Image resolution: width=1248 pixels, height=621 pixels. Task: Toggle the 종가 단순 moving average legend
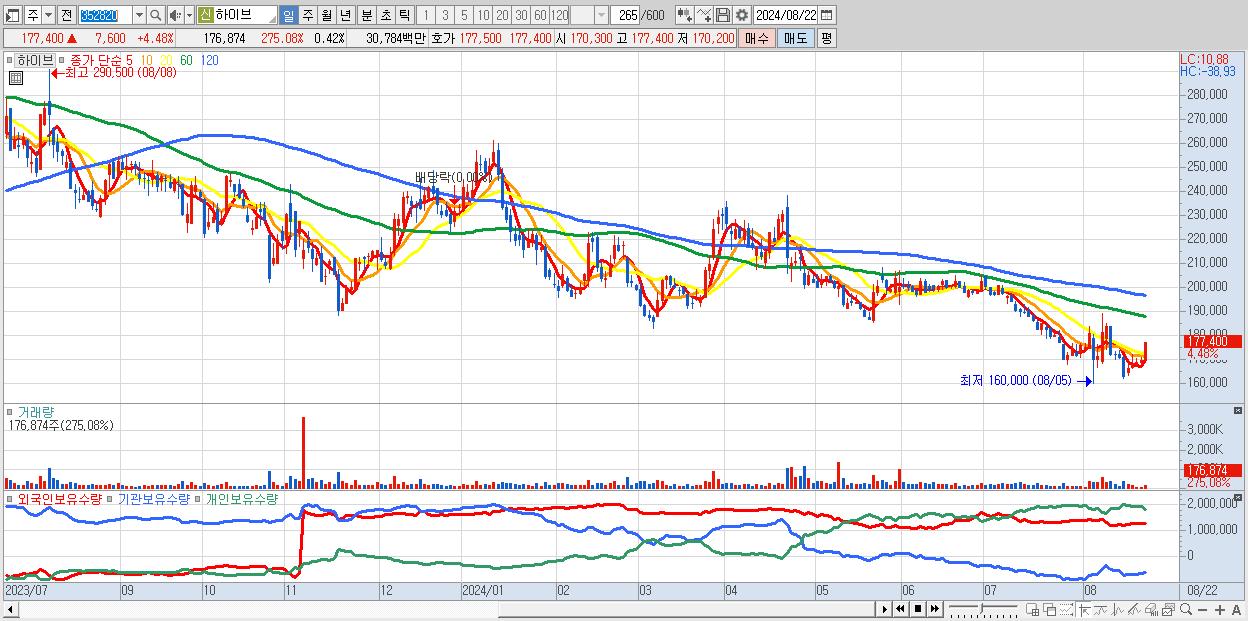click(61, 60)
